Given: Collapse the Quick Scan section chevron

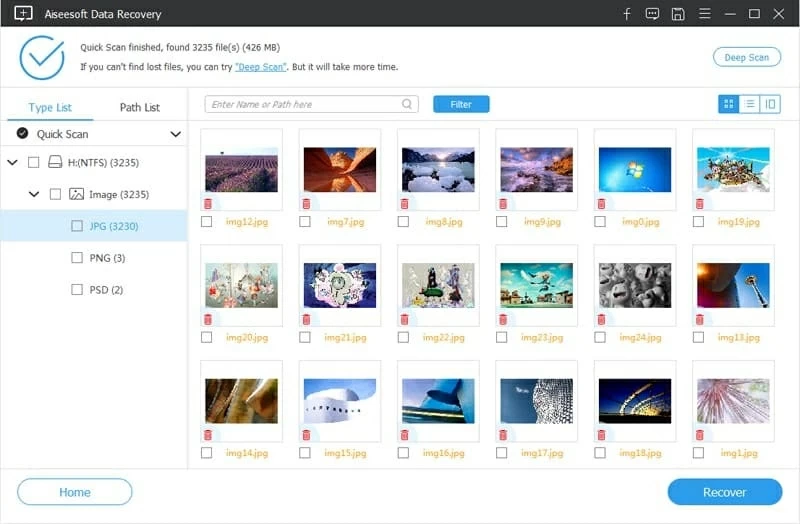Looking at the screenshot, I should pos(176,134).
